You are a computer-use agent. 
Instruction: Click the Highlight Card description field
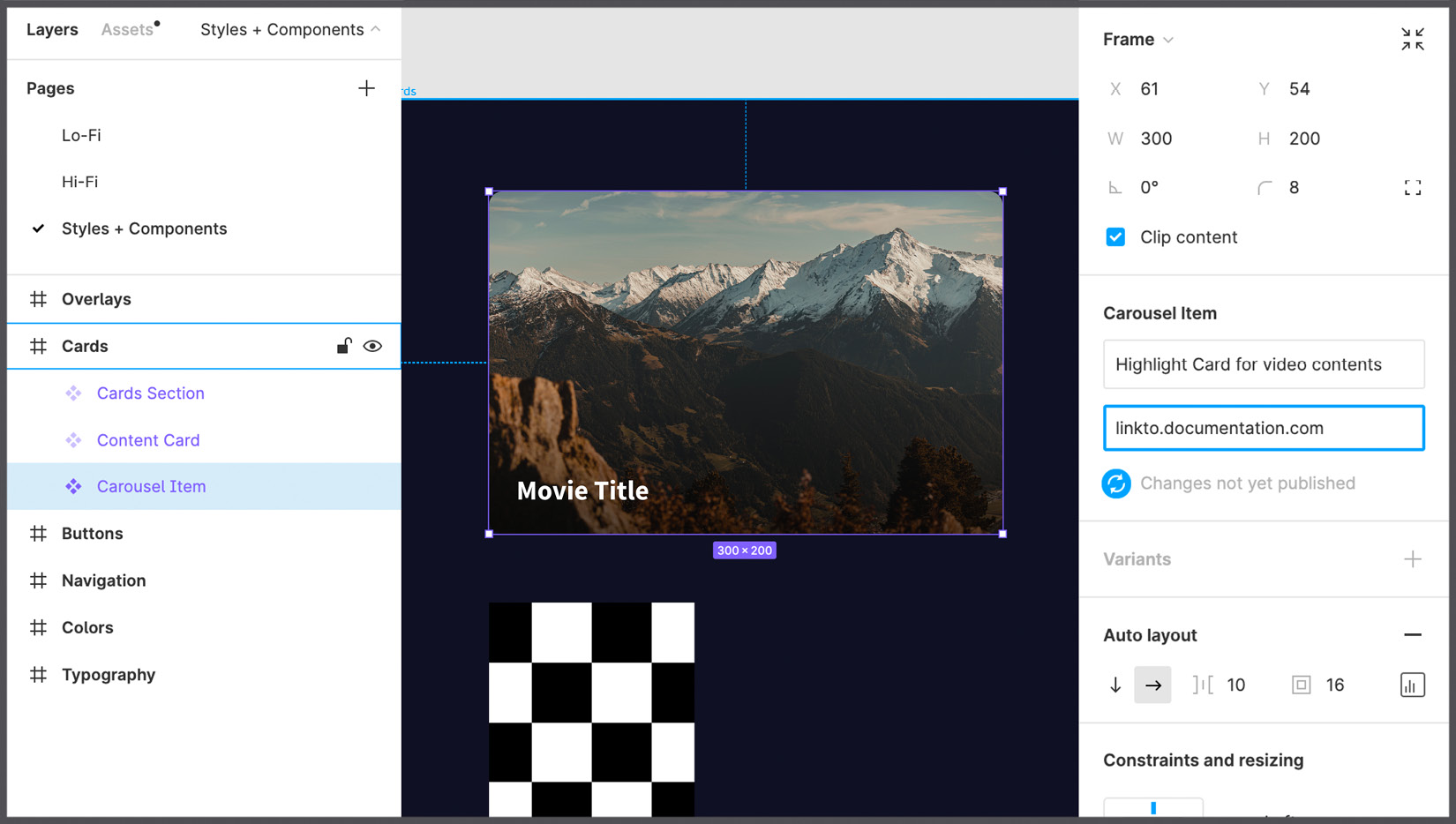(x=1264, y=364)
